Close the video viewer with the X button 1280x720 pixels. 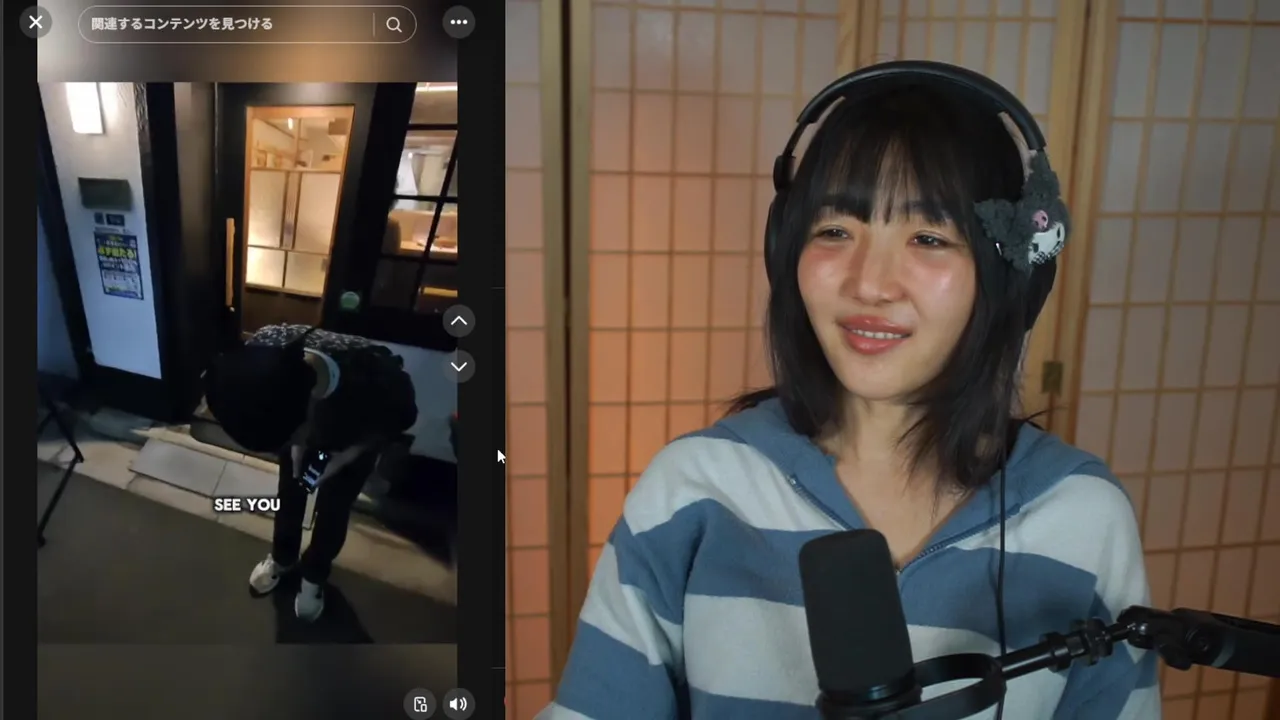36,22
